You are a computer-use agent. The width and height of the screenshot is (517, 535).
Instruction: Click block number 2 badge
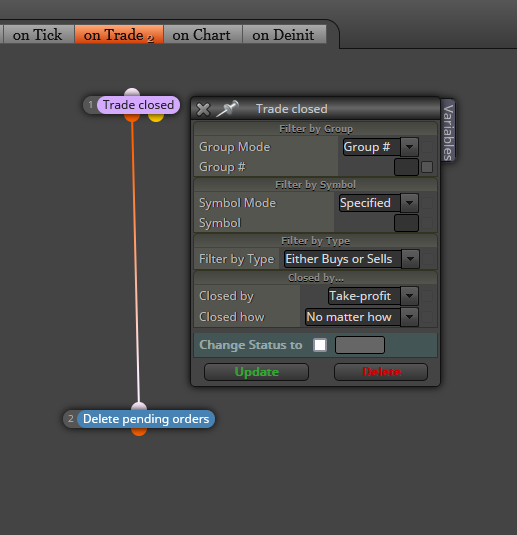pos(71,419)
